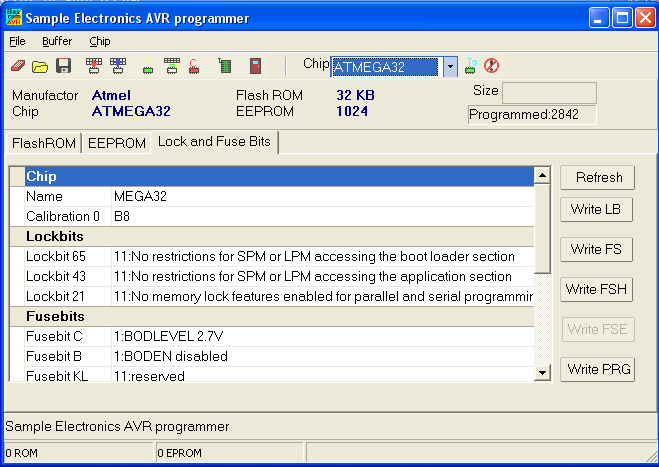Click the red lock chip toolbar icon
The width and height of the screenshot is (659, 467).
click(x=194, y=67)
